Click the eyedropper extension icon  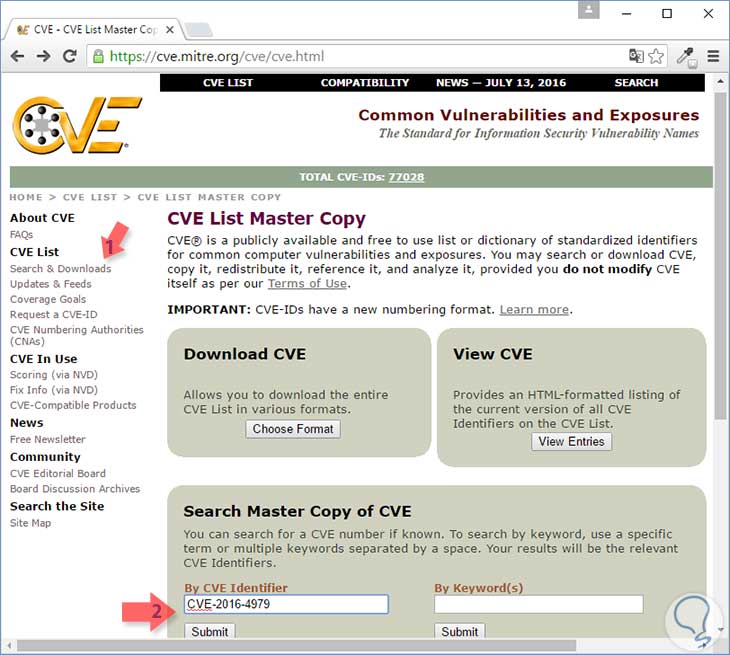686,57
